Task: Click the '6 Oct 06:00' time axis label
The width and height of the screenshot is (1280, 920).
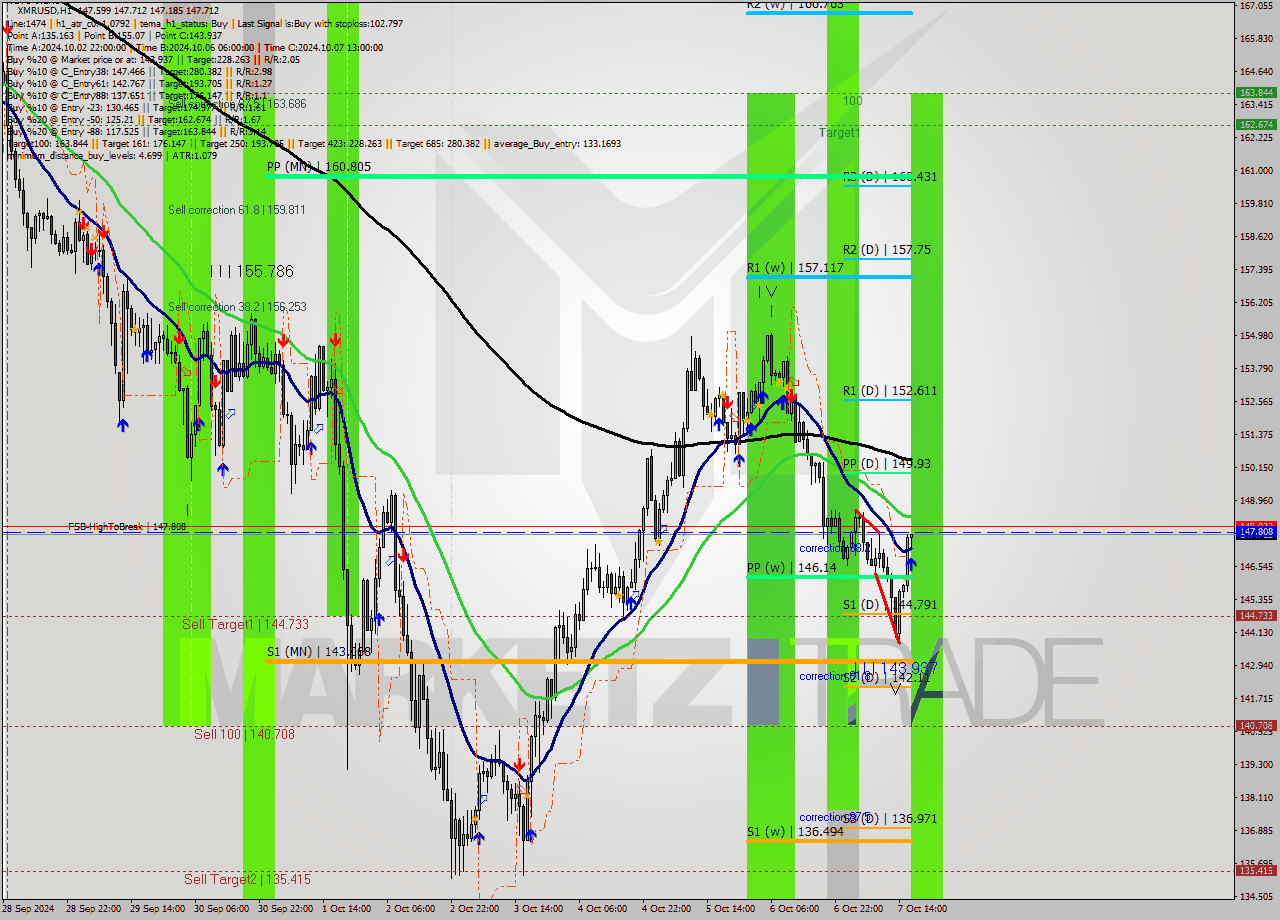Action: tap(794, 909)
